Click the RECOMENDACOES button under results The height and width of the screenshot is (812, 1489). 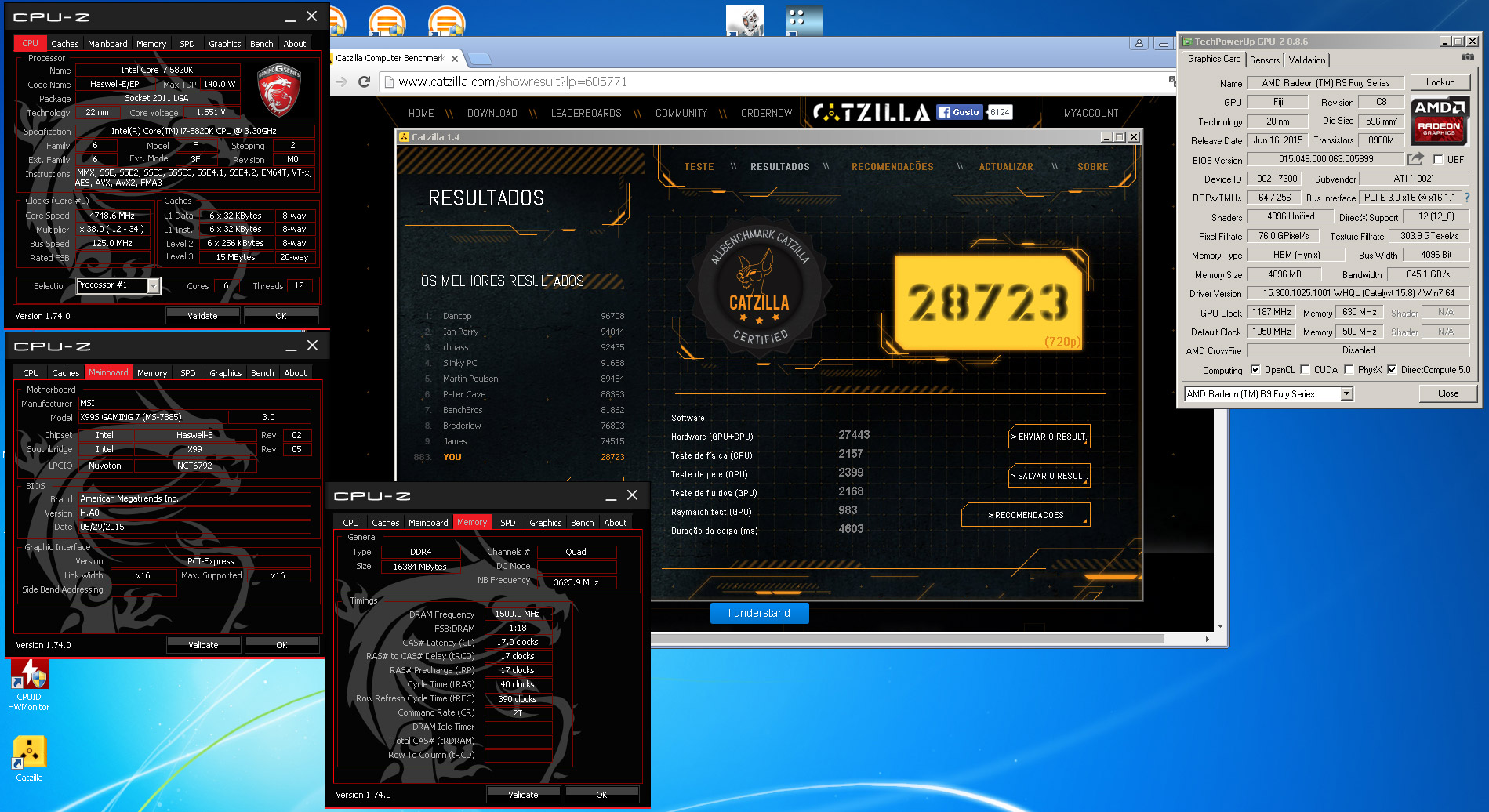pyautogui.click(x=1026, y=515)
